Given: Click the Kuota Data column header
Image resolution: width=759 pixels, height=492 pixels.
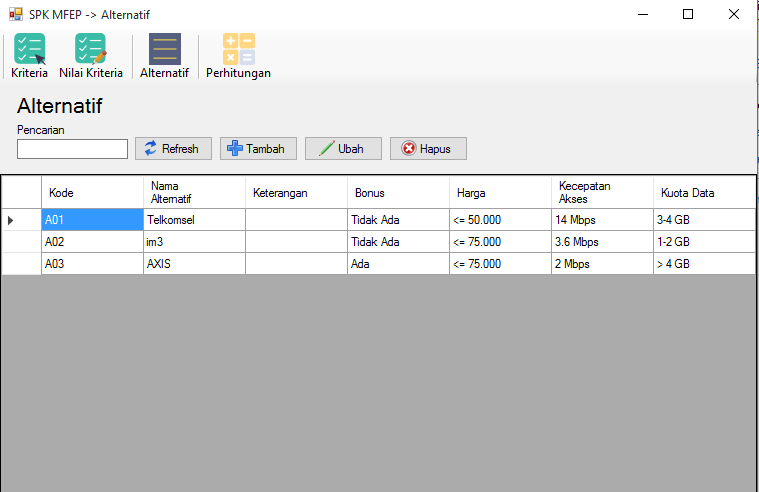Looking at the screenshot, I should [x=704, y=193].
